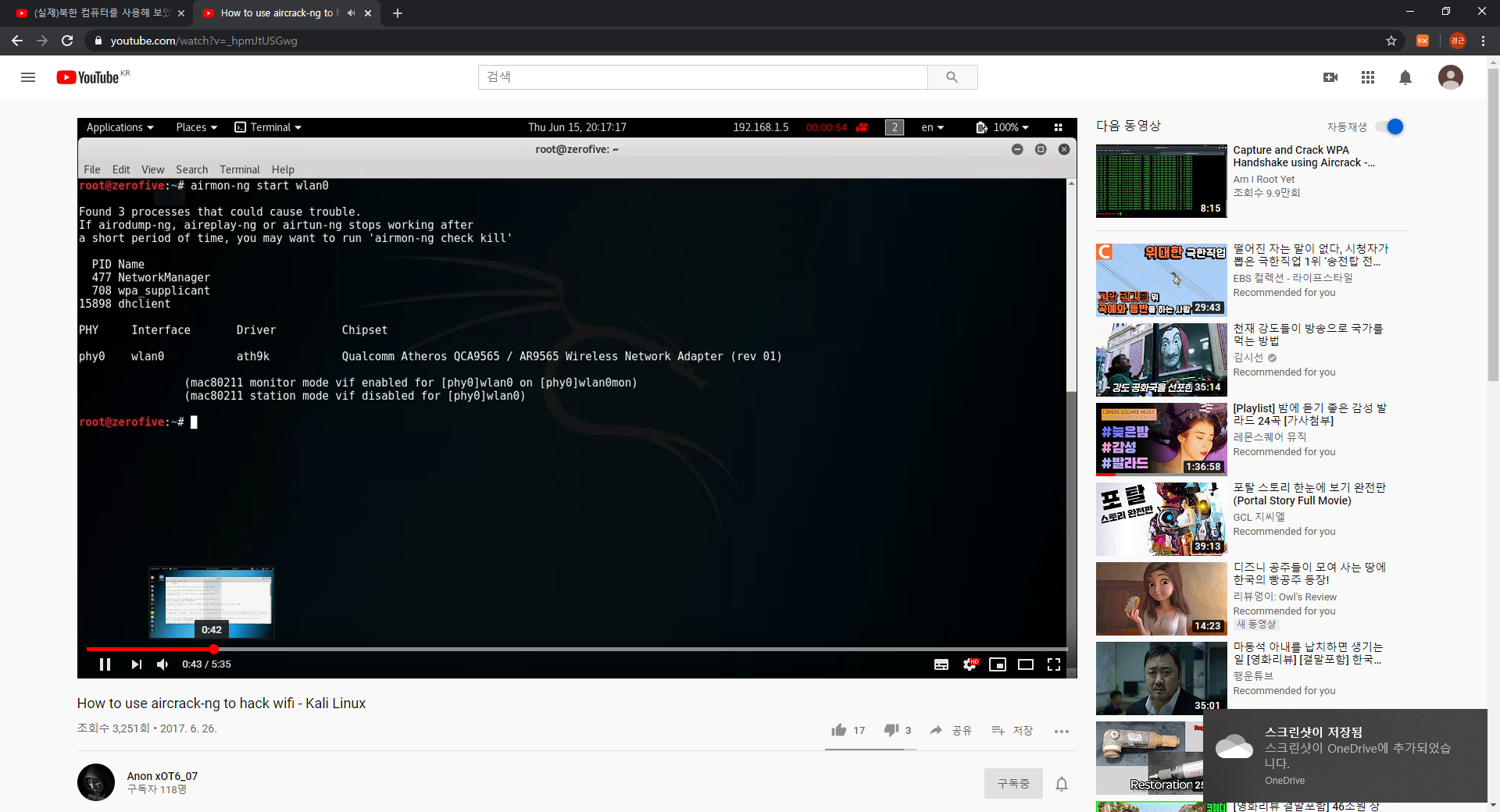Toggle subtitles in the player
Viewport: 1500px width, 812px height.
pyautogui.click(x=941, y=664)
